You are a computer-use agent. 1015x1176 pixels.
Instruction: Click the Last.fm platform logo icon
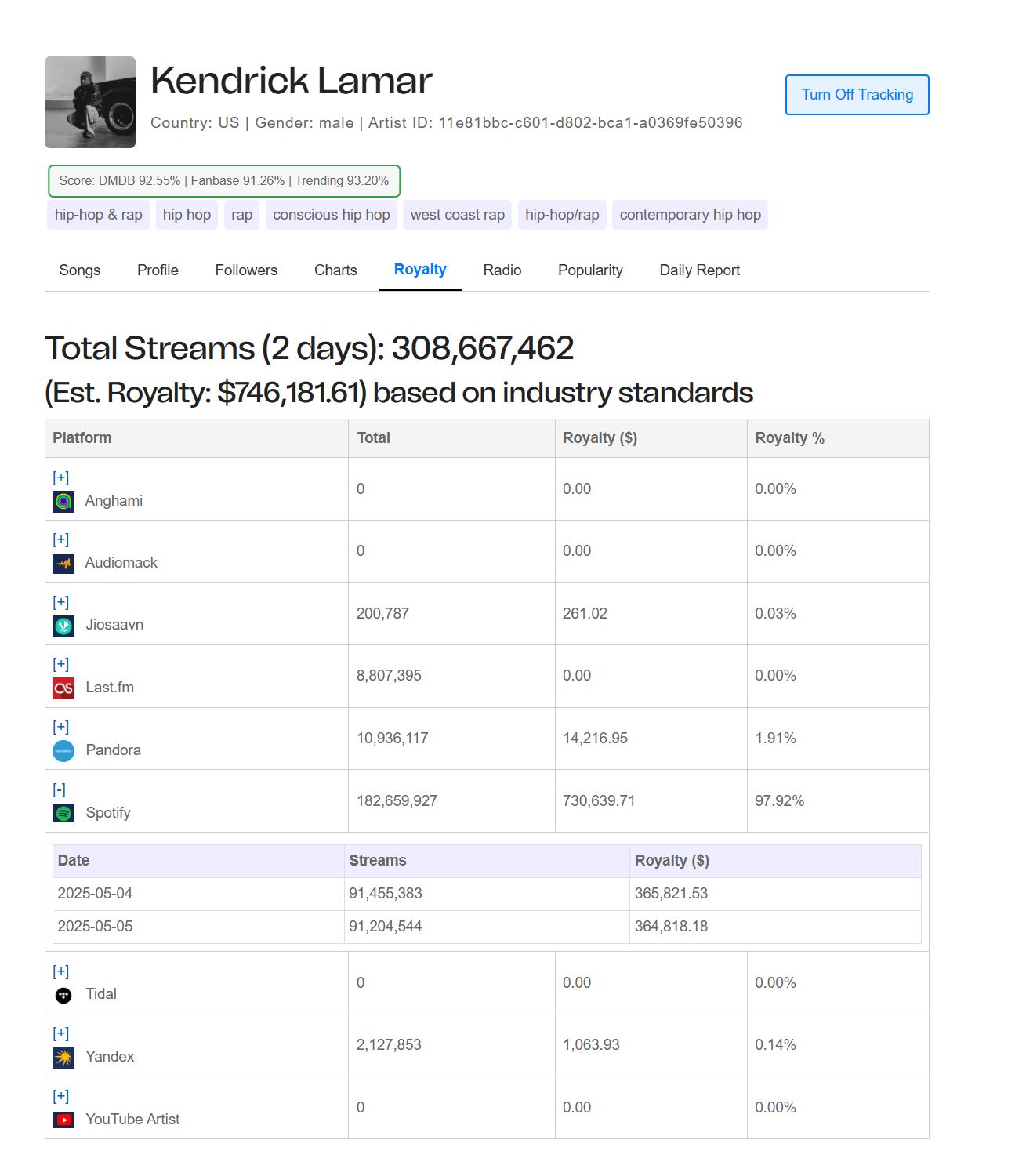pyautogui.click(x=63, y=688)
